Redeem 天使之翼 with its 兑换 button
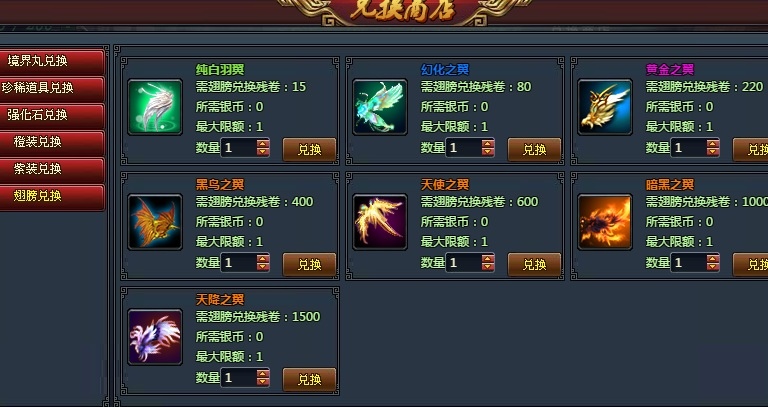This screenshot has width=768, height=407. click(534, 264)
